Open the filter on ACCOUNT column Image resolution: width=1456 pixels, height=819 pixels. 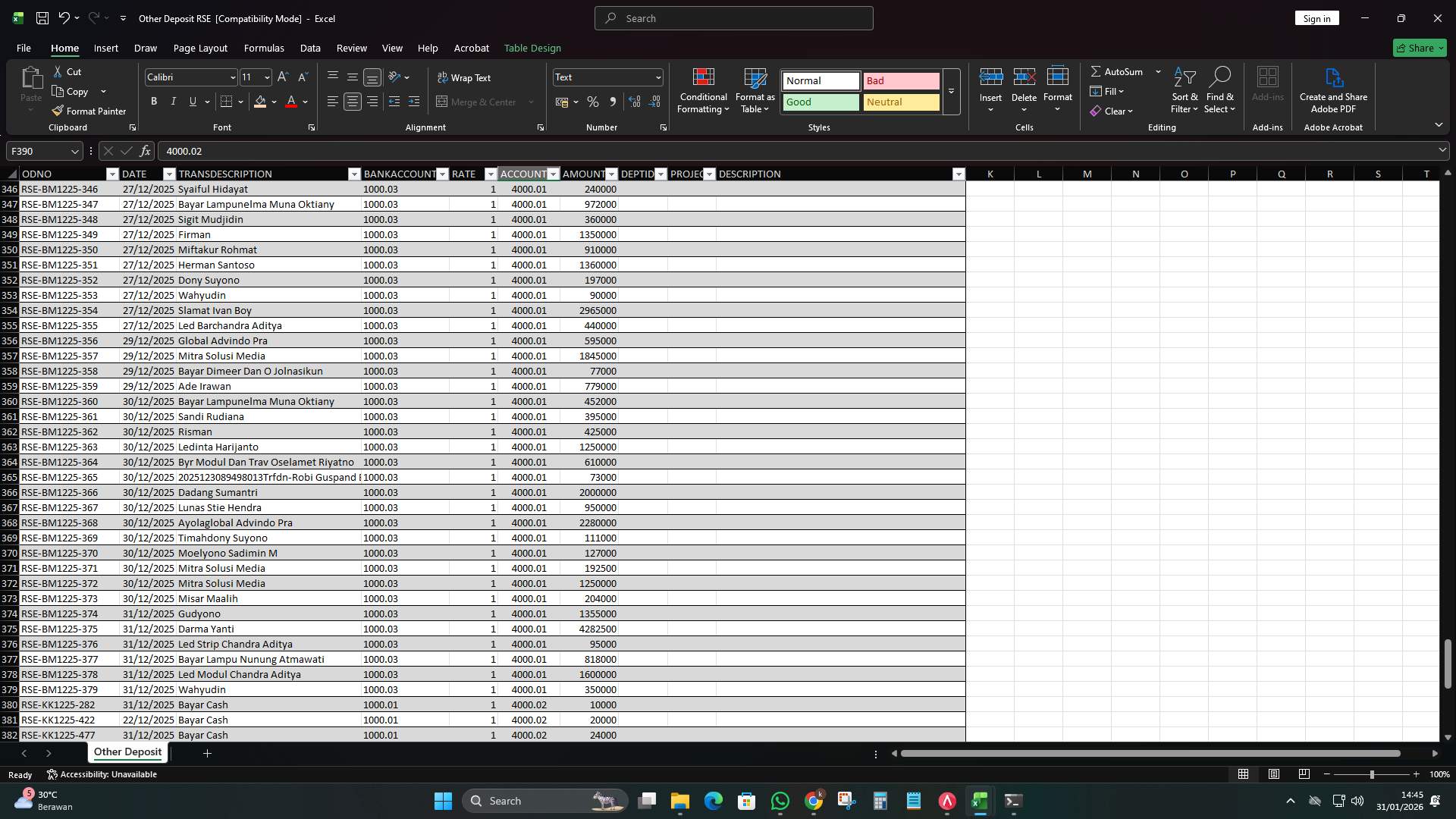553,174
